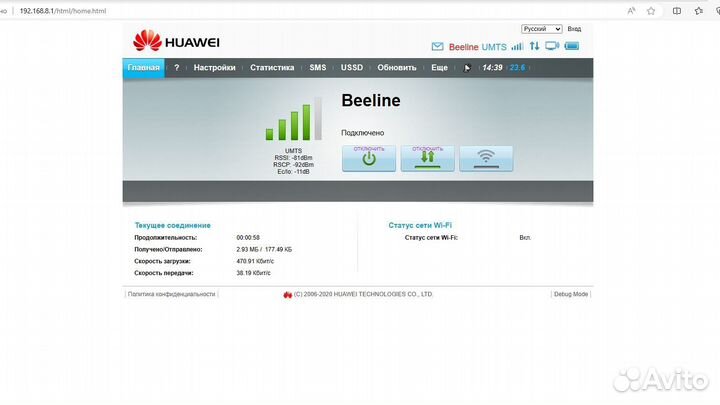Viewport: 720px width, 405px height.
Task: Click the Debug Mode link
Action: (571, 294)
